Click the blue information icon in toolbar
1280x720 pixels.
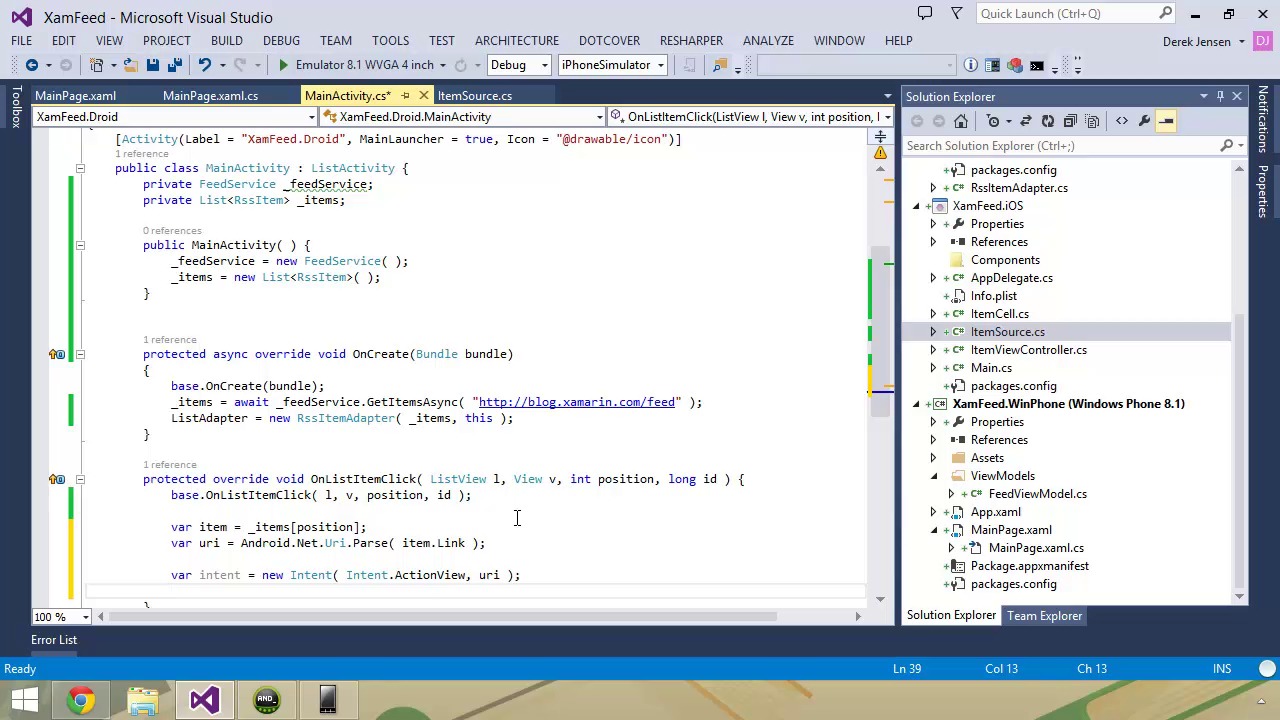971,65
